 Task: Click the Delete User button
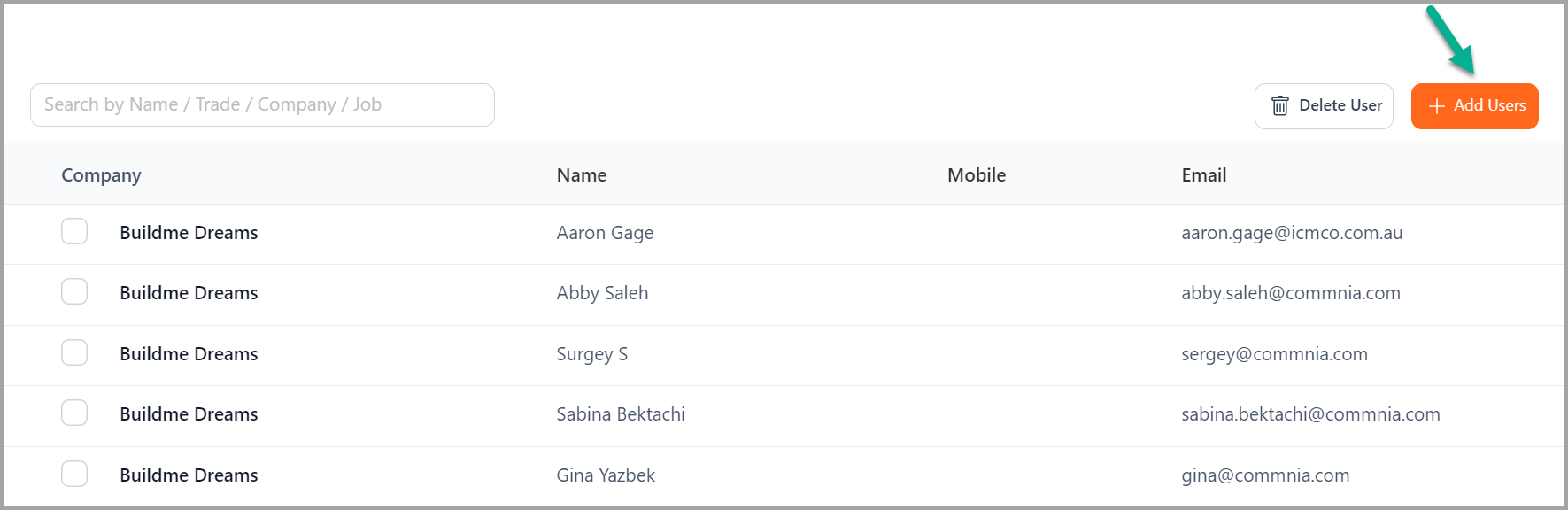coord(1324,106)
